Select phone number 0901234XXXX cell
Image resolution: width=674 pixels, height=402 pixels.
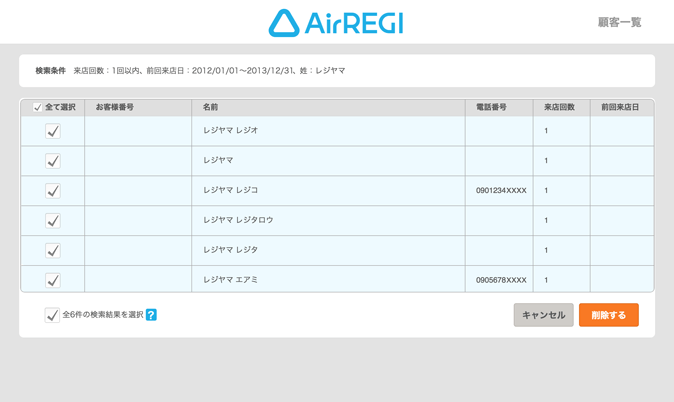pos(500,190)
